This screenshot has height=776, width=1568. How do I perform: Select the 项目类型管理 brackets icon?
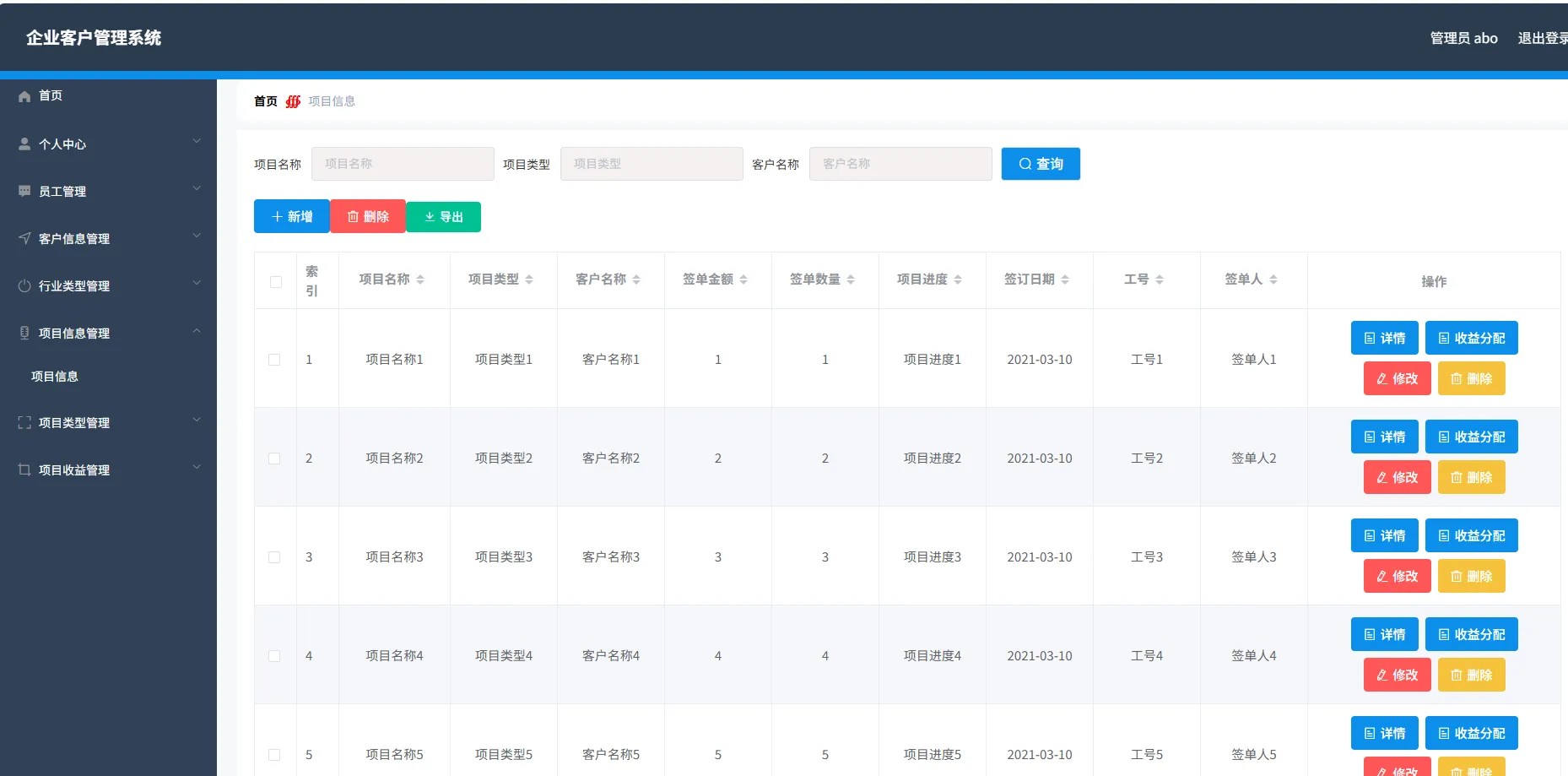tap(24, 422)
